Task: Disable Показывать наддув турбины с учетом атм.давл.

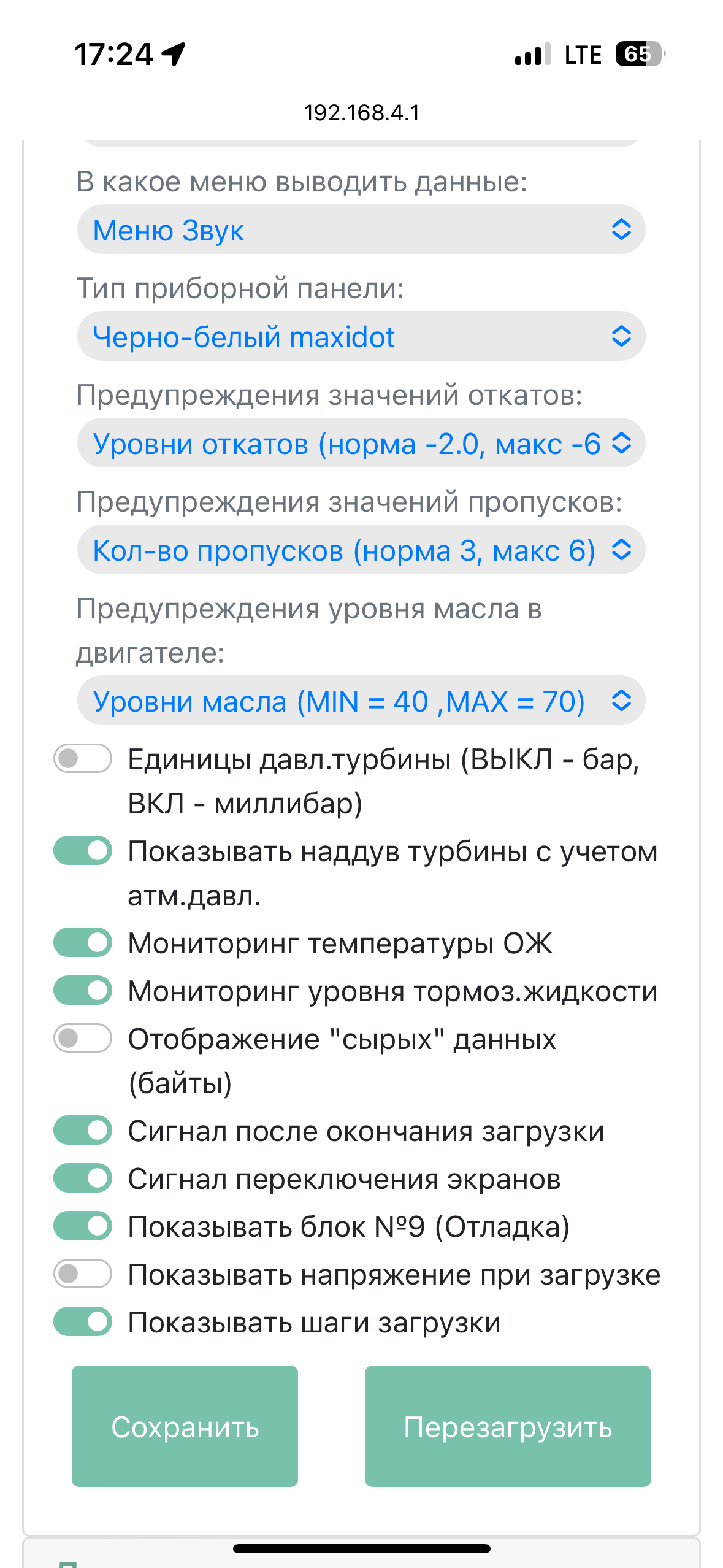Action: (83, 851)
